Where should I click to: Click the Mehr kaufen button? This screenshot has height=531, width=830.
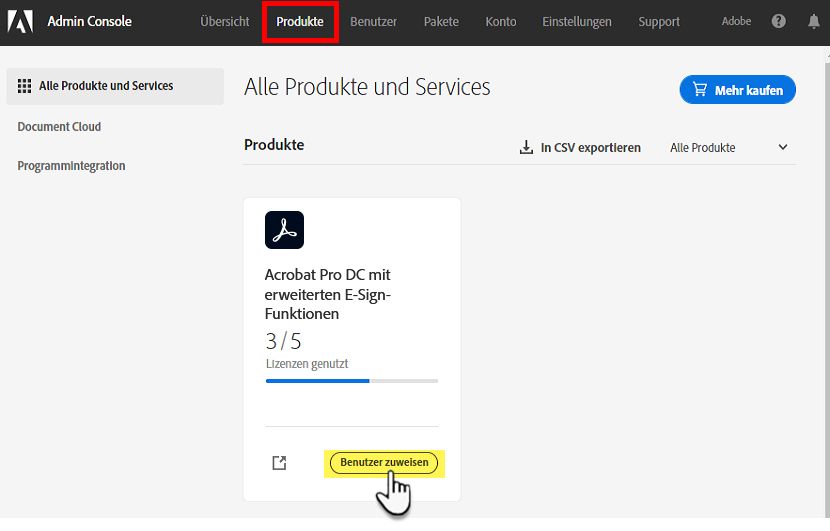tap(737, 89)
